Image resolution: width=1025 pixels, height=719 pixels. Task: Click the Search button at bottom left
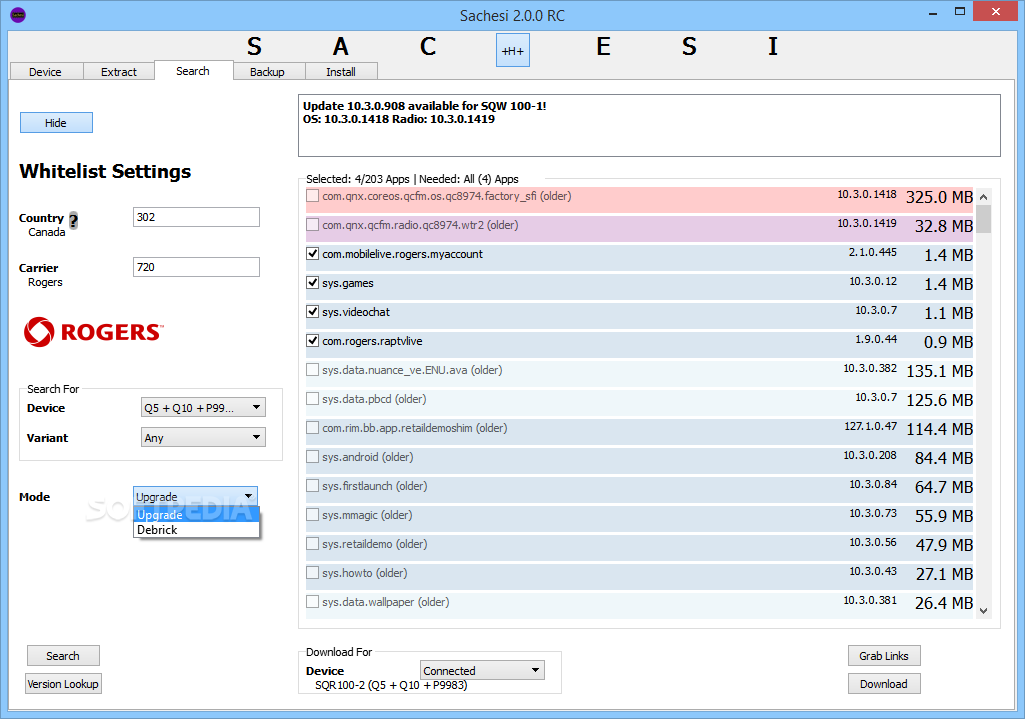(x=63, y=656)
